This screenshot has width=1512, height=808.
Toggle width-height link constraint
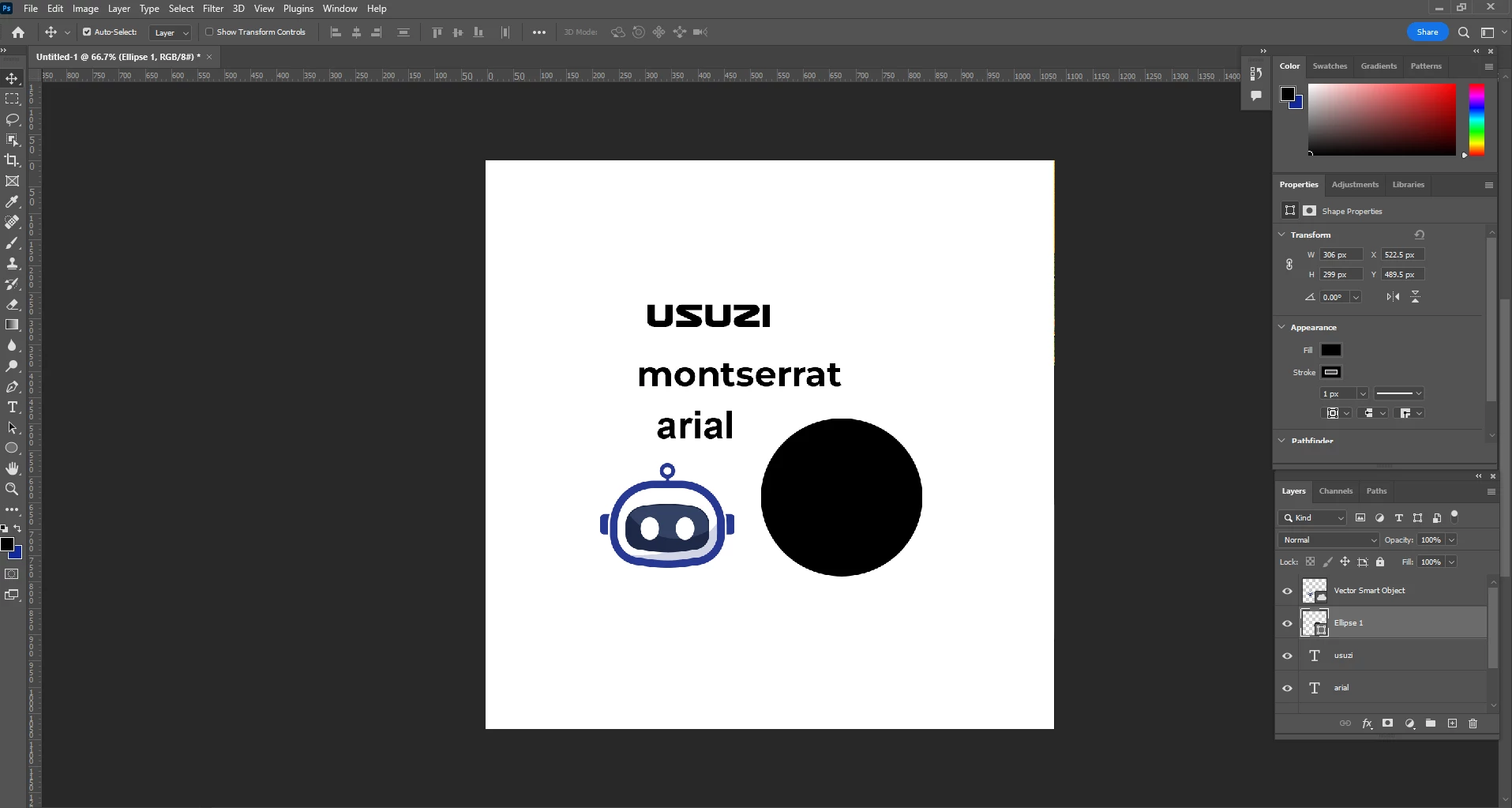(x=1289, y=265)
